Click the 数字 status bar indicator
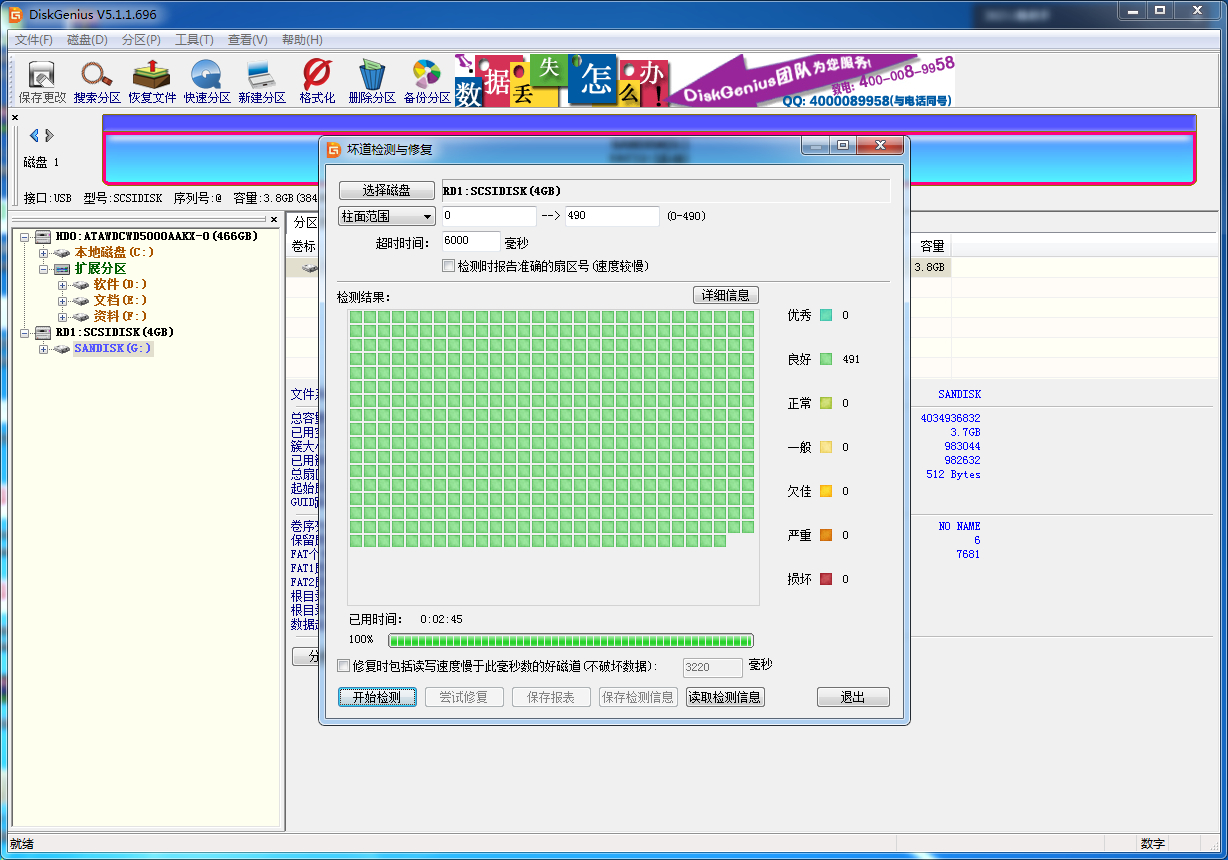The image size is (1228, 860). pos(1152,844)
